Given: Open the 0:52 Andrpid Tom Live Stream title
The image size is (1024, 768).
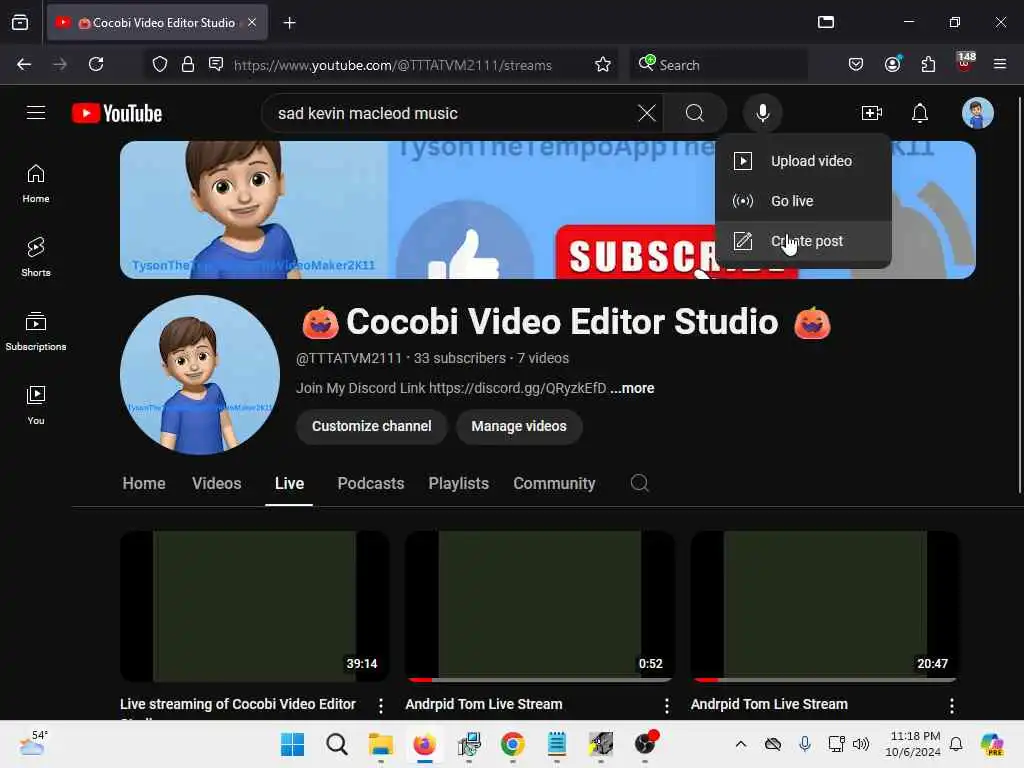Looking at the screenshot, I should 483,704.
